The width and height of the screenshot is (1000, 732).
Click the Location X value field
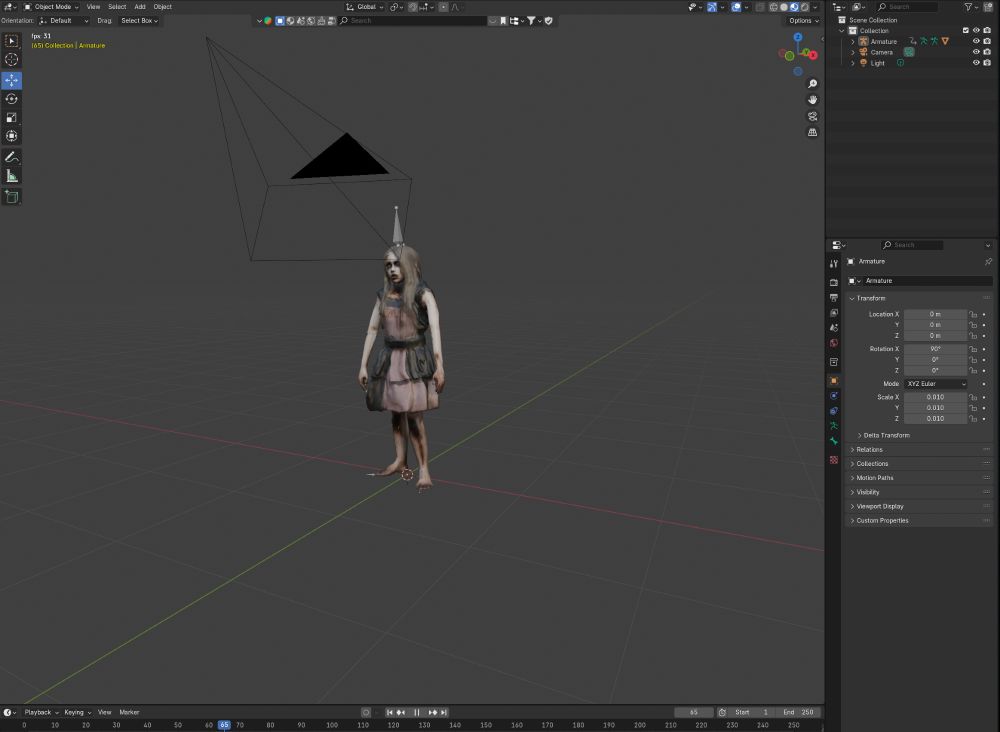point(935,314)
